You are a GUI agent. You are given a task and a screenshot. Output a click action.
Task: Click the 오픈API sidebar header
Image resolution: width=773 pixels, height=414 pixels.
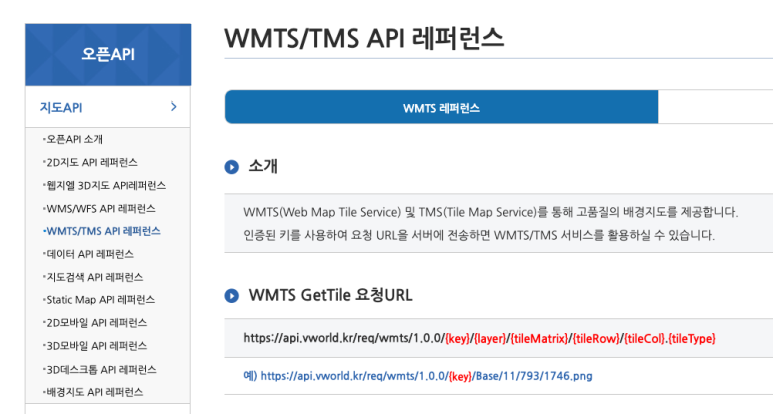tap(108, 54)
